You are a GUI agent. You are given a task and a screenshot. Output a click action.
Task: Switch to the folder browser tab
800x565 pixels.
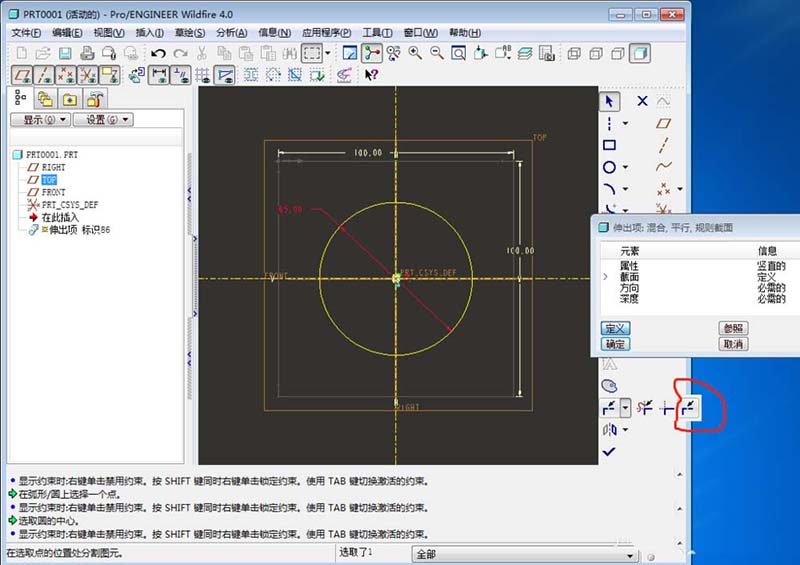45,99
